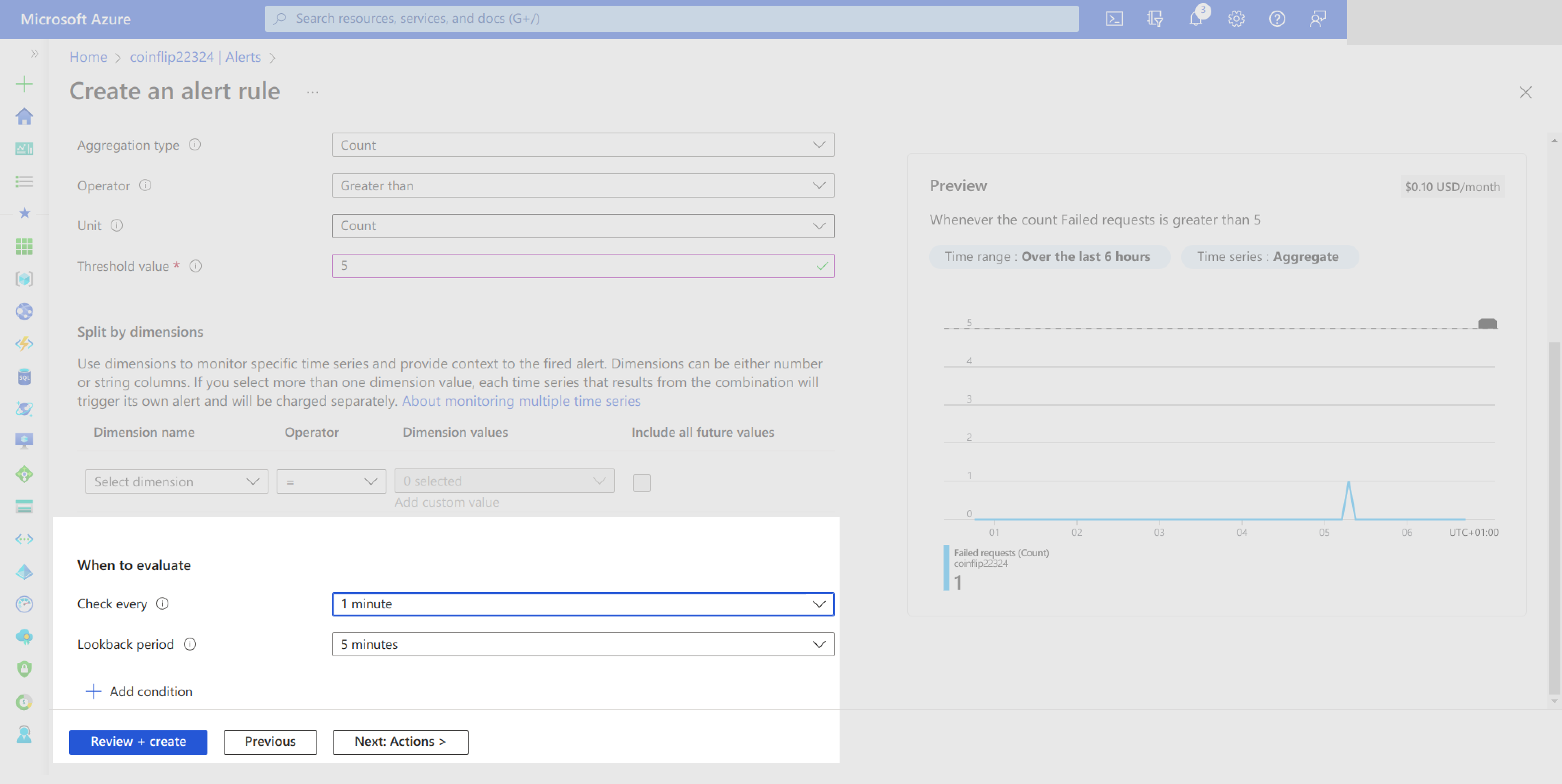Screen dimensions: 1562x784
Task: Open the feedback icon in header
Action: point(1318,19)
